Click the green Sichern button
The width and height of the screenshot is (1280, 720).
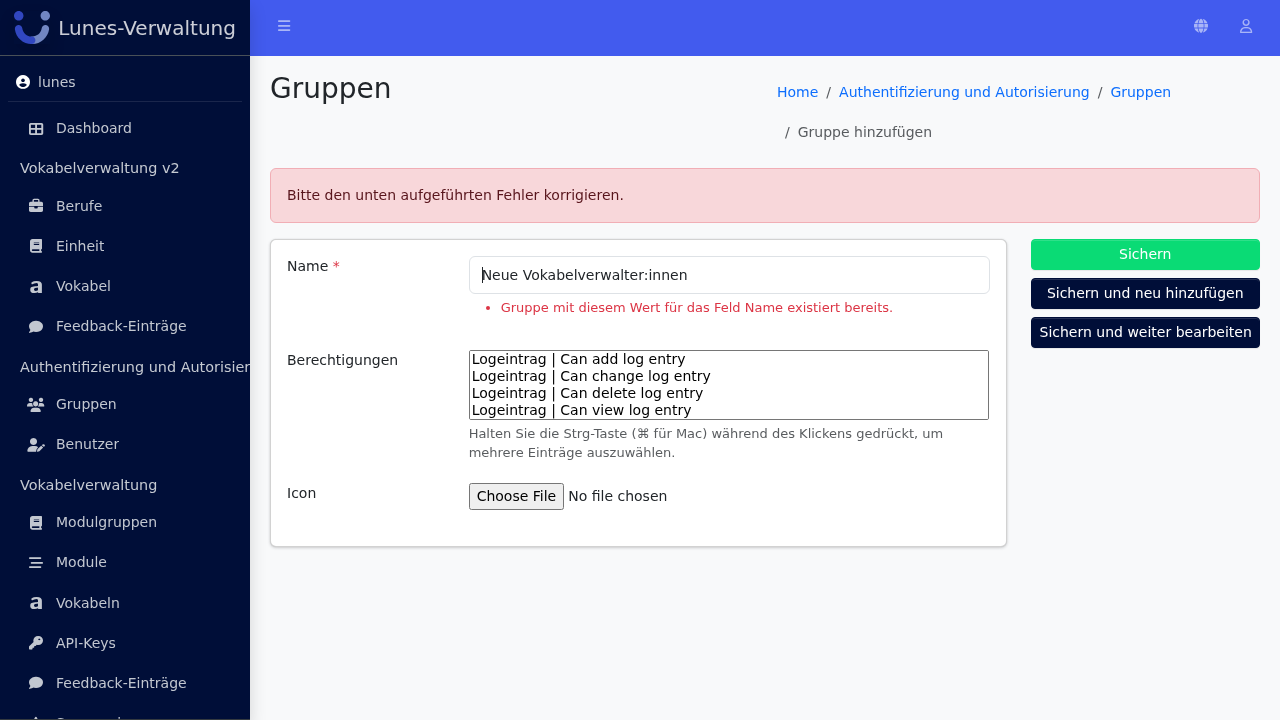click(1145, 254)
